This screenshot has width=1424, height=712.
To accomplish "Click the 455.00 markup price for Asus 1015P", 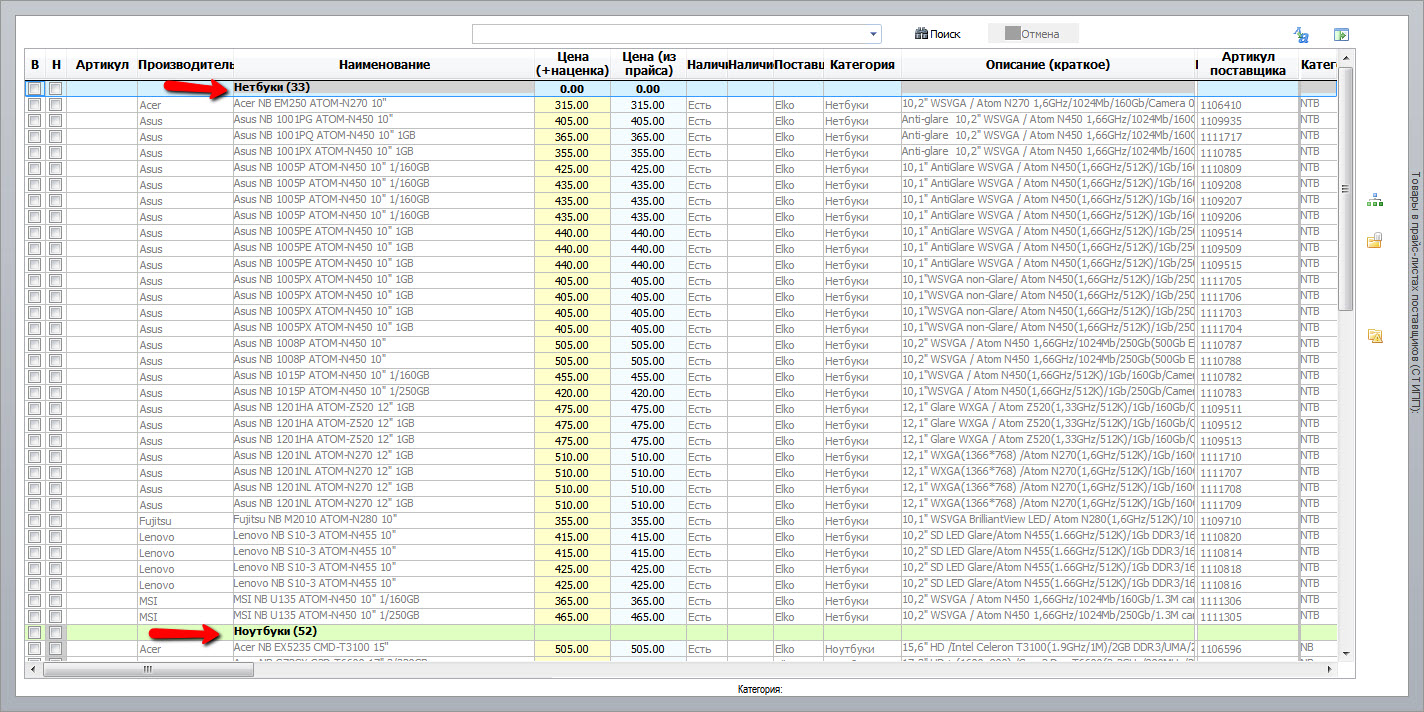I will coord(572,377).
